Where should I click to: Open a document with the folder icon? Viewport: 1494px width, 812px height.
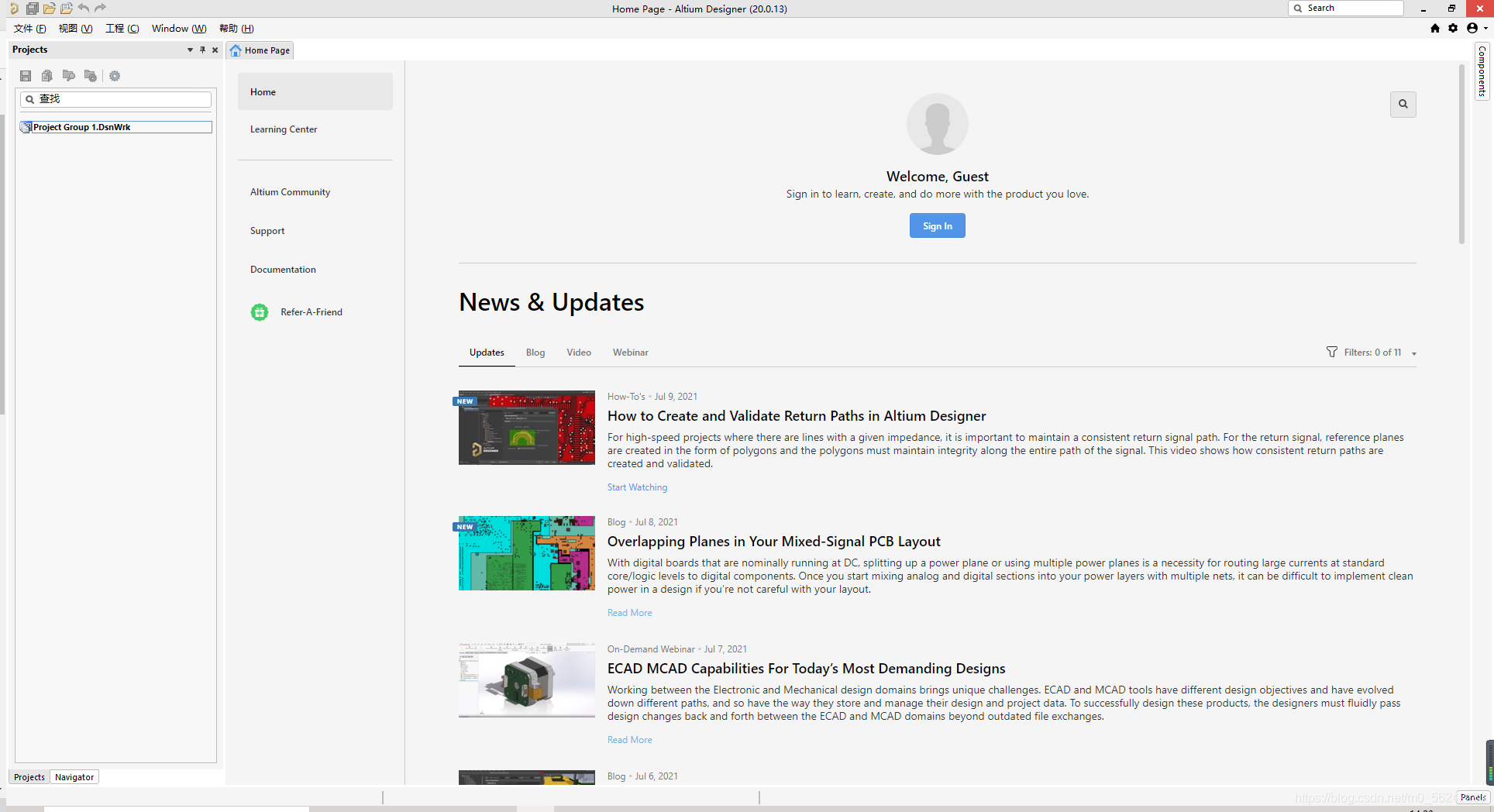click(x=49, y=9)
